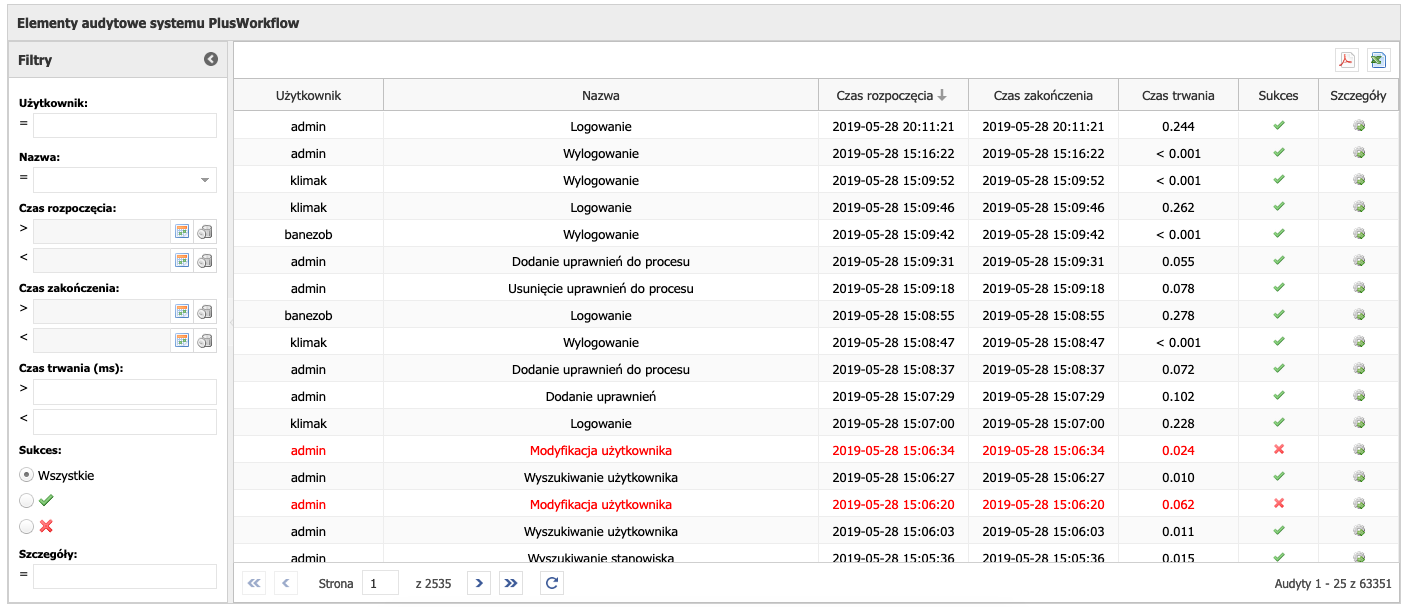Collapse the Filtry panel
1408x607 pixels.
(x=211, y=60)
